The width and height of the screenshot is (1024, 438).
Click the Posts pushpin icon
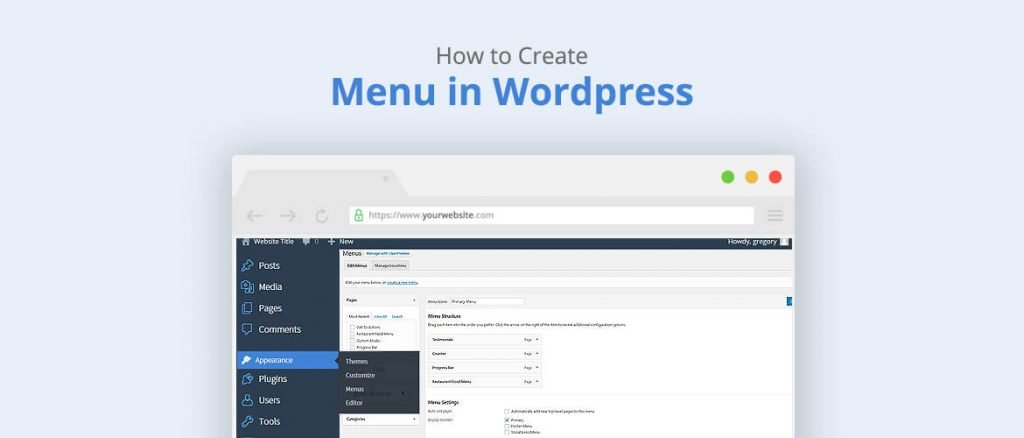pos(248,266)
